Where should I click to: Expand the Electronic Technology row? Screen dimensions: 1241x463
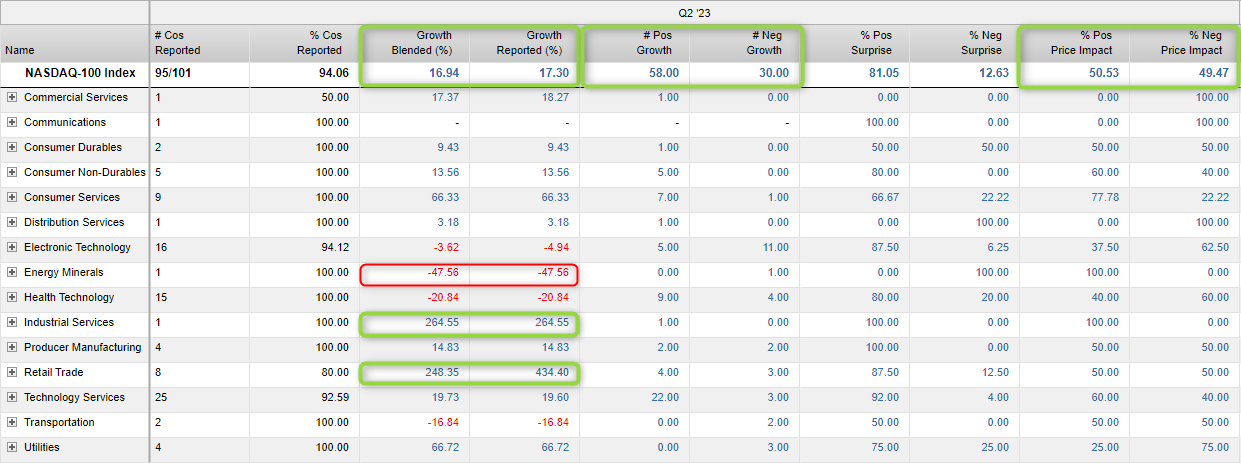[12, 248]
